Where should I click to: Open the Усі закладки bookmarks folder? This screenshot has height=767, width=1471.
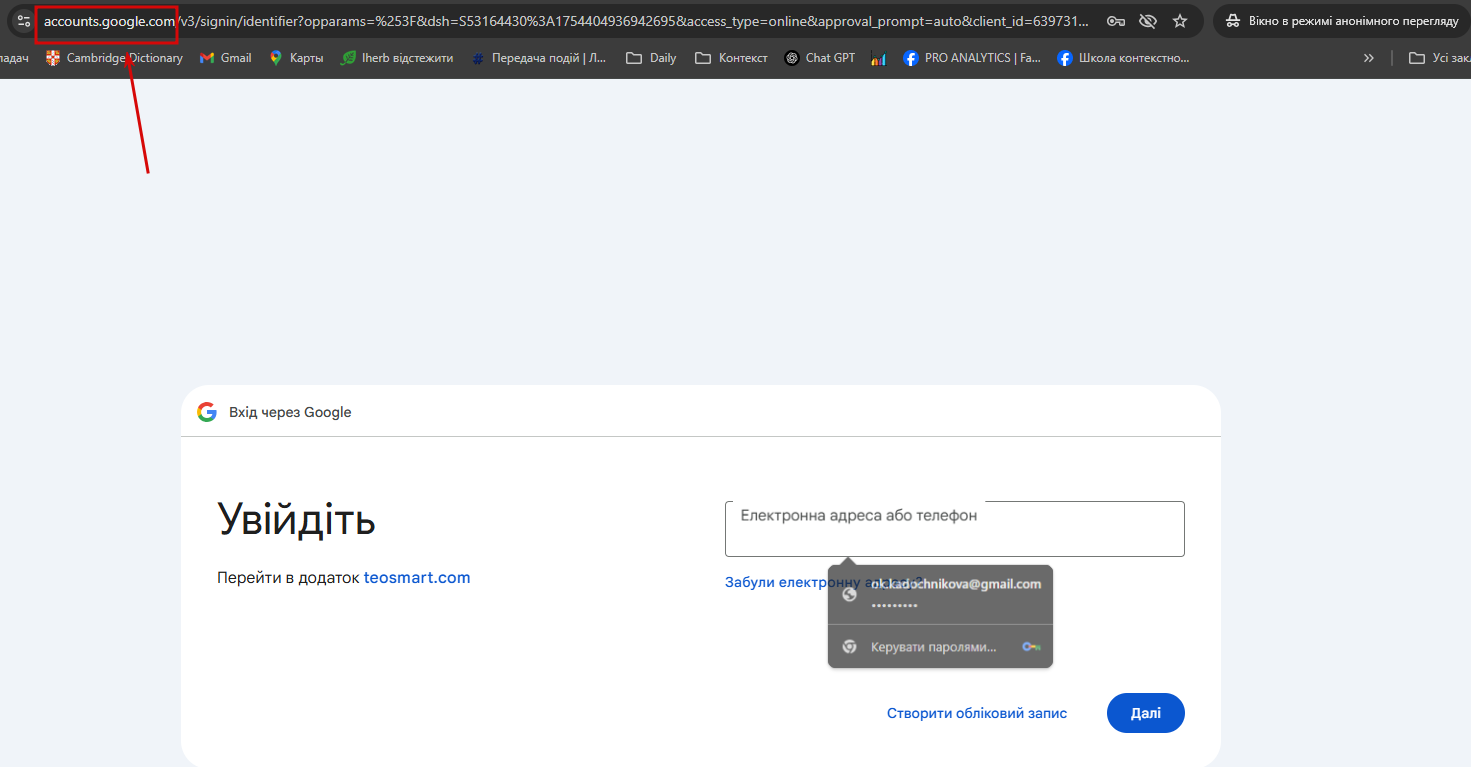point(1440,58)
